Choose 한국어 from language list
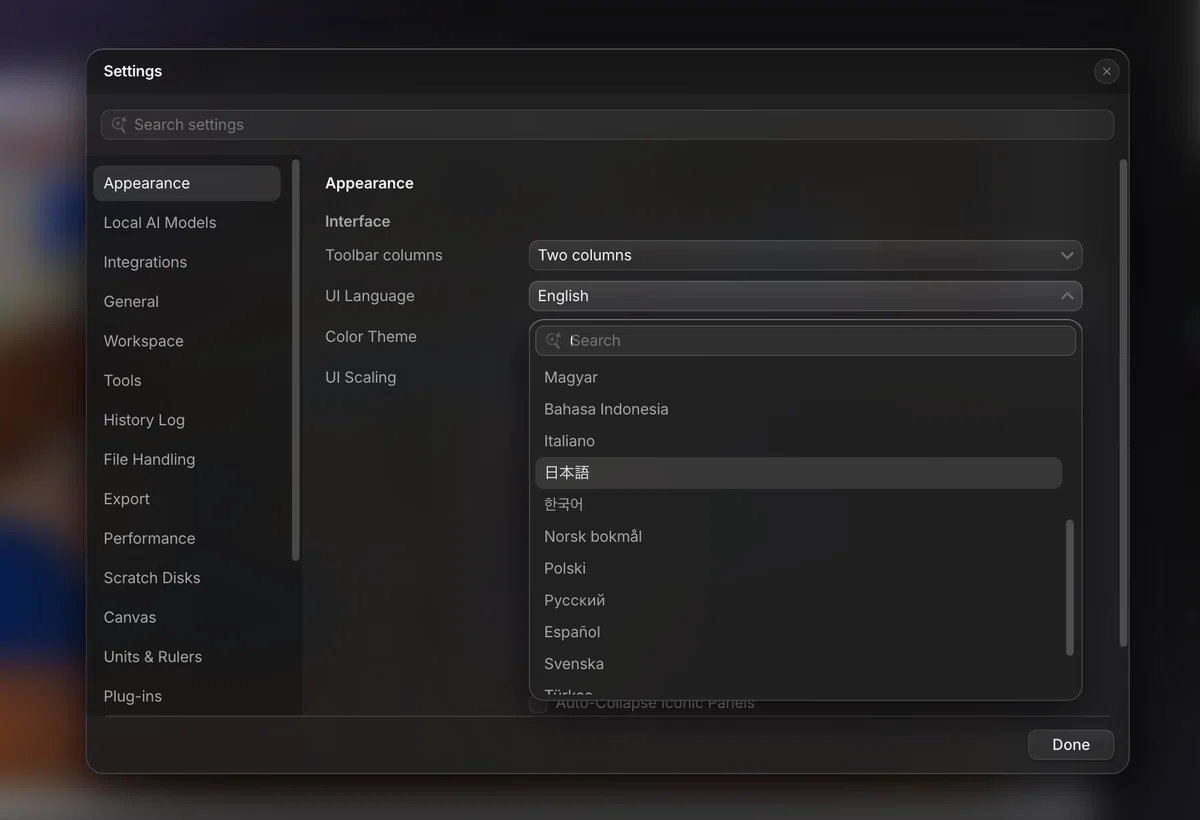Screen dimensions: 1200x820 coord(798,505)
